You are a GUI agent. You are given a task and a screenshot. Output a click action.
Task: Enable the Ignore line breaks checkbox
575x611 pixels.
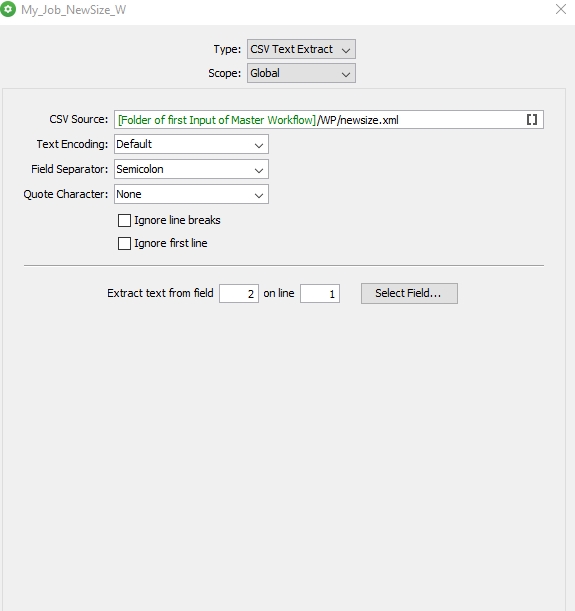[x=124, y=221]
